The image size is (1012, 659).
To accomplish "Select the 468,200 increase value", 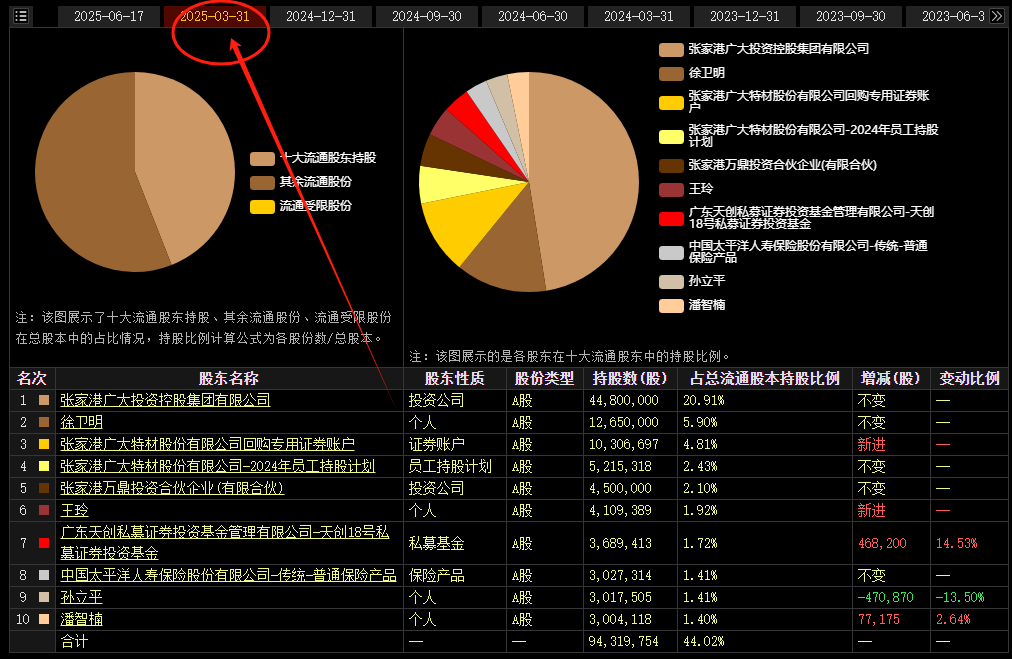I will click(882, 543).
